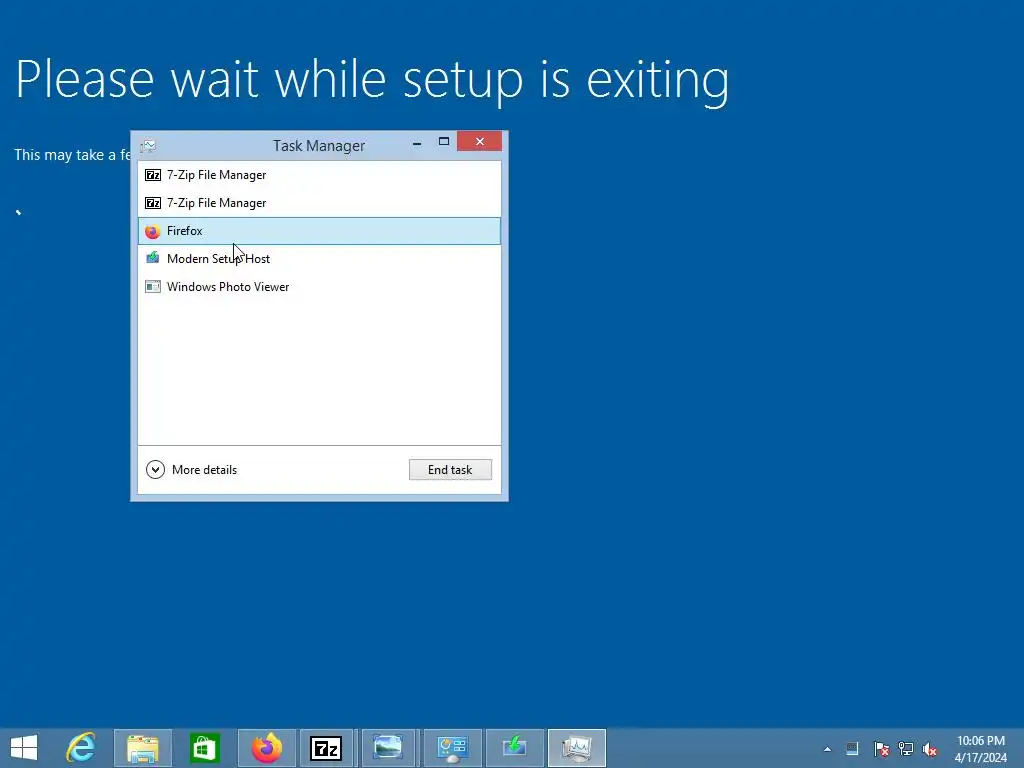The image size is (1024, 768).
Task: Maximize the Task Manager window
Action: click(444, 142)
